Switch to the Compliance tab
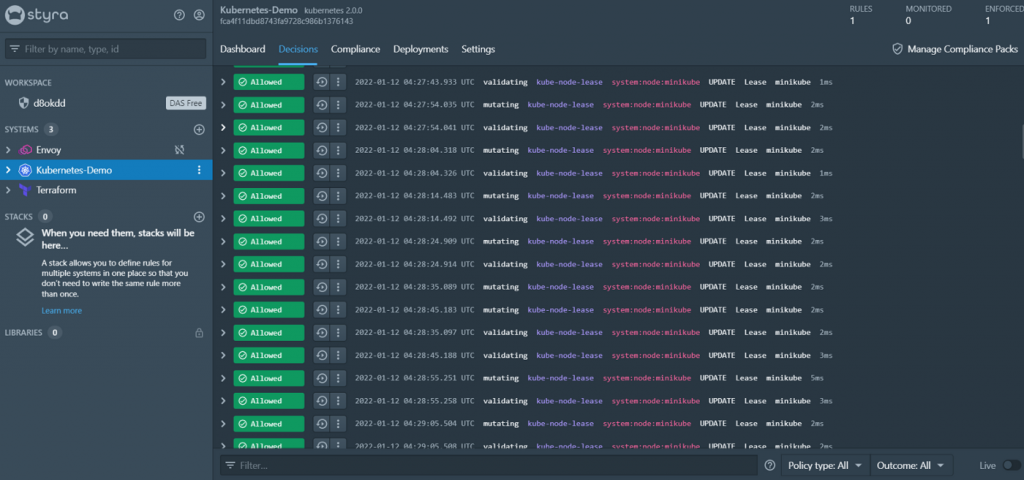Image resolution: width=1024 pixels, height=480 pixels. click(x=355, y=50)
